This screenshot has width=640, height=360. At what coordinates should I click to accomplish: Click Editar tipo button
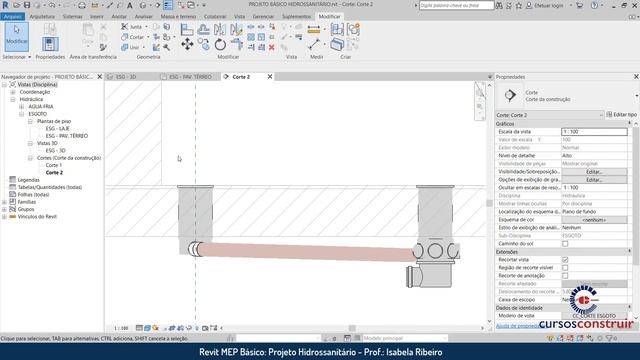[621, 115]
